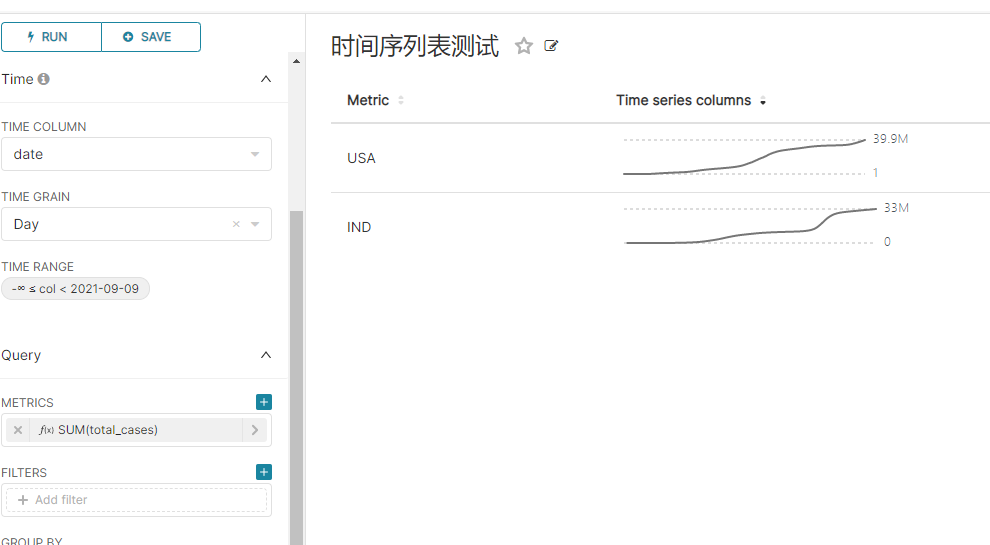Screen dimensions: 990x545
Task: Edit the time range pill ending 2021-09-09
Action: point(75,289)
